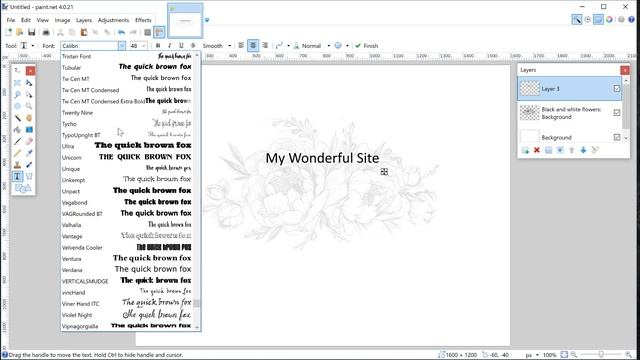Toggle Underline formatting

click(x=181, y=46)
